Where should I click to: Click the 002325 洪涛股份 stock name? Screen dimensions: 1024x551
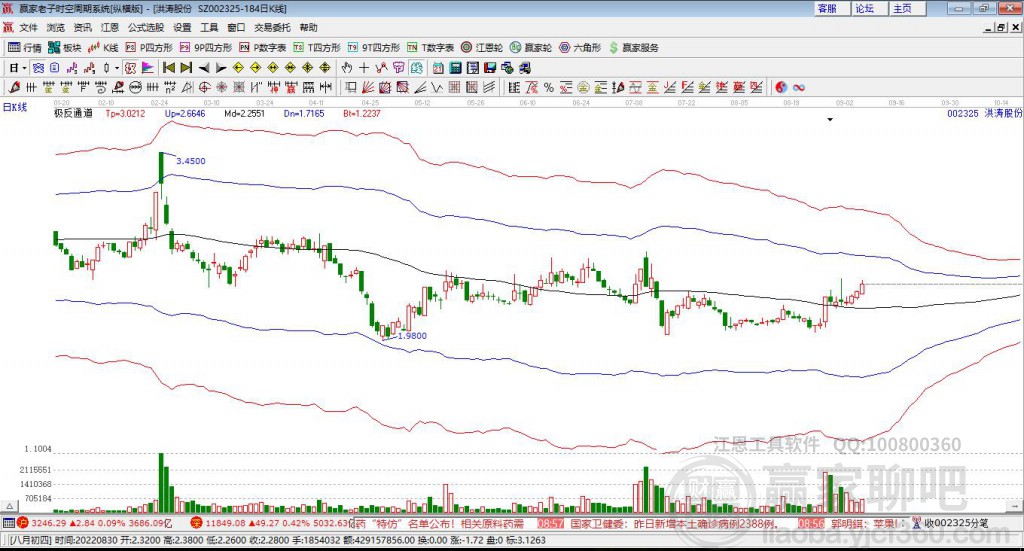point(984,113)
